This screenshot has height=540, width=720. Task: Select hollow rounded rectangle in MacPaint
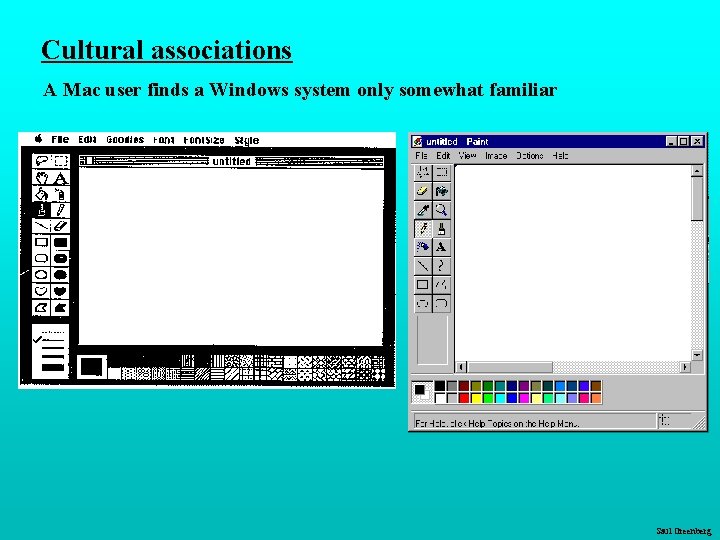tap(42, 258)
